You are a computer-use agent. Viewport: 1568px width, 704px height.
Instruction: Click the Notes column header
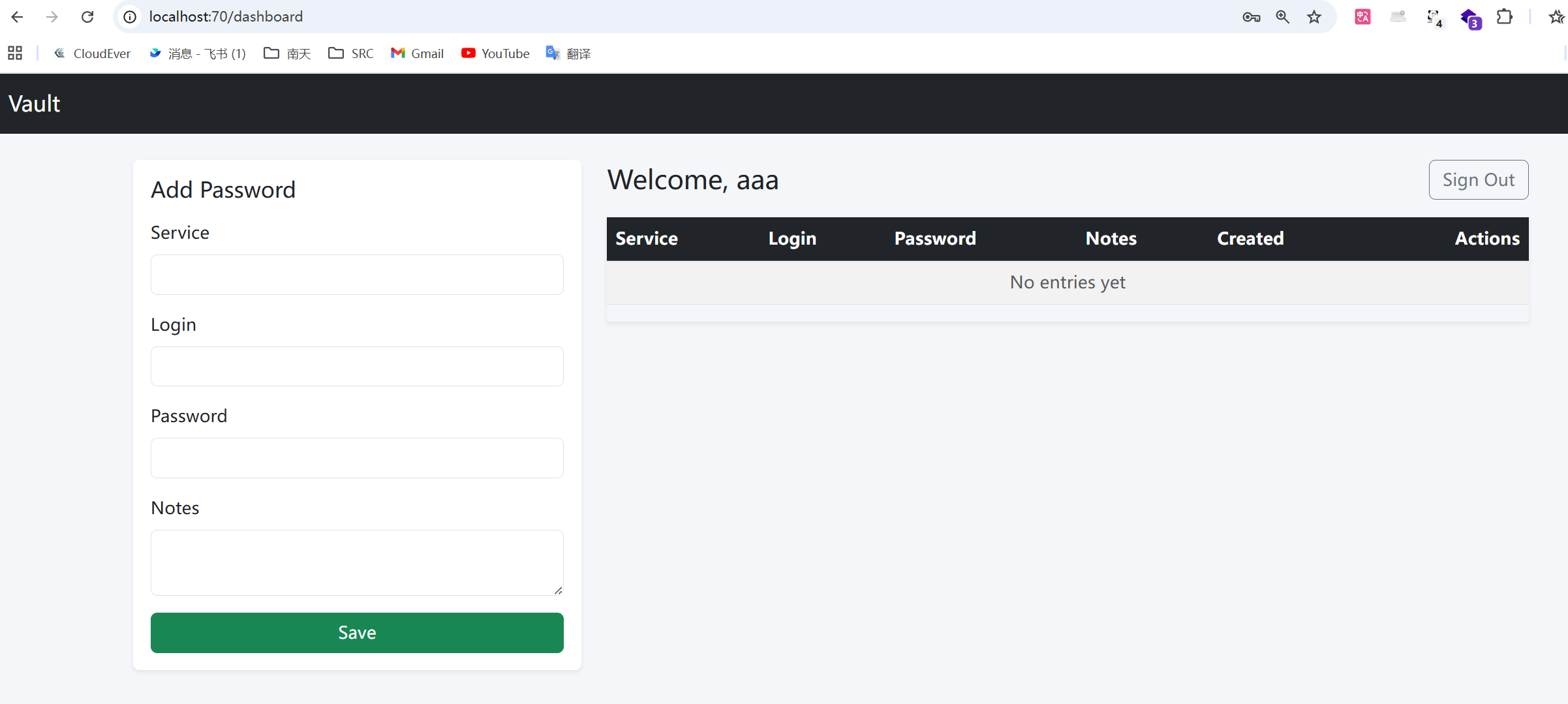pos(1111,239)
